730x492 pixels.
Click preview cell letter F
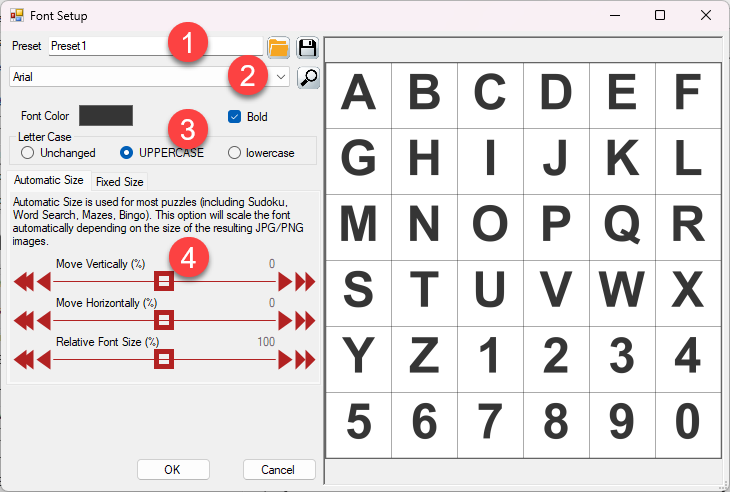pos(688,95)
